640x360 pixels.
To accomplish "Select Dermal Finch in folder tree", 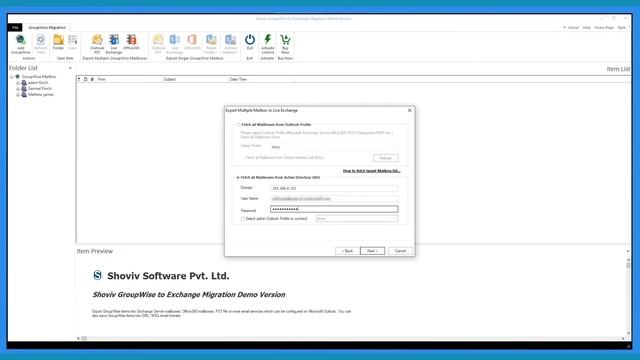I will 40,89.
